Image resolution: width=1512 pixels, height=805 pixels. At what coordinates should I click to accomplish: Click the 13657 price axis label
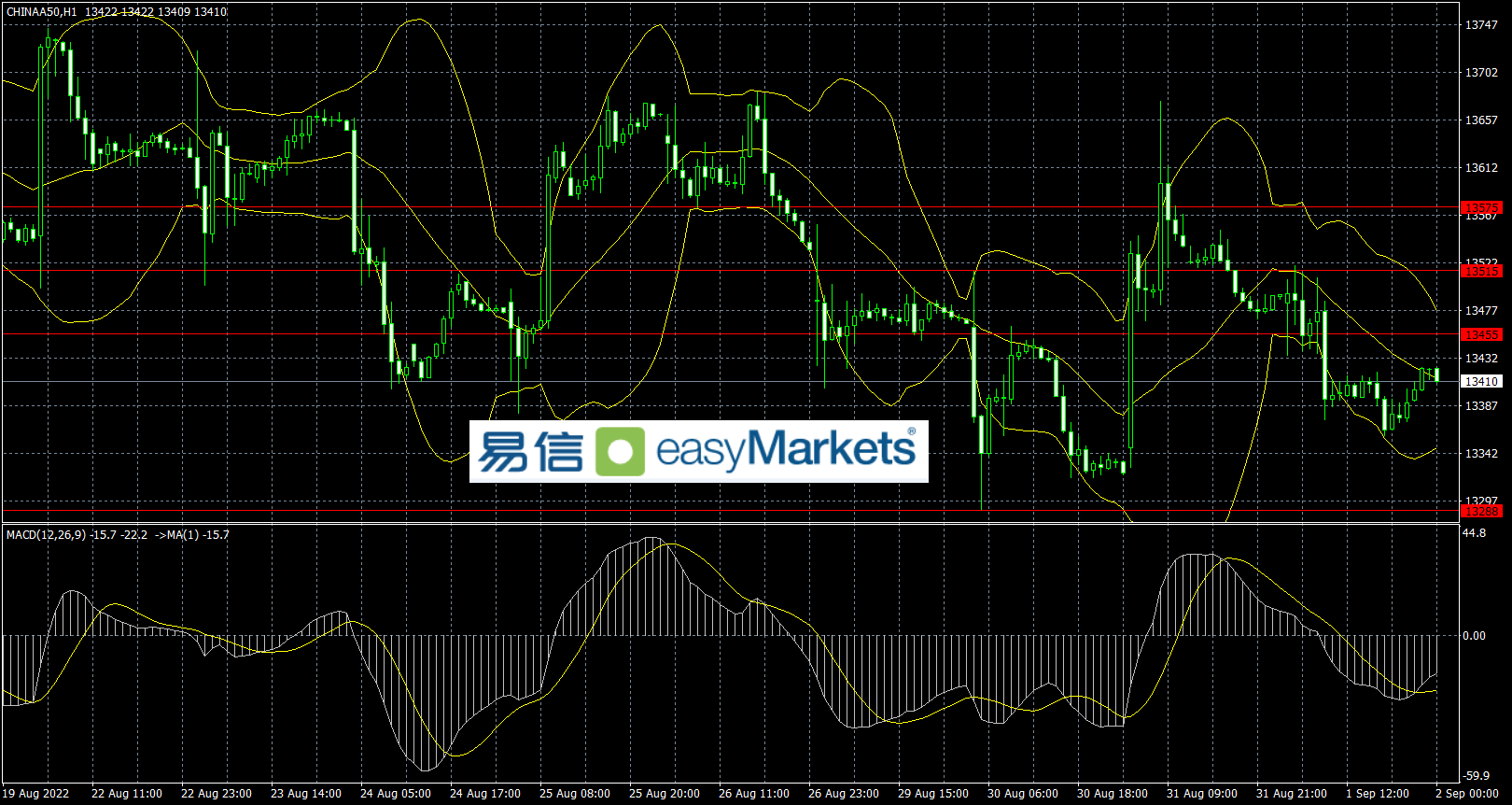click(1481, 120)
